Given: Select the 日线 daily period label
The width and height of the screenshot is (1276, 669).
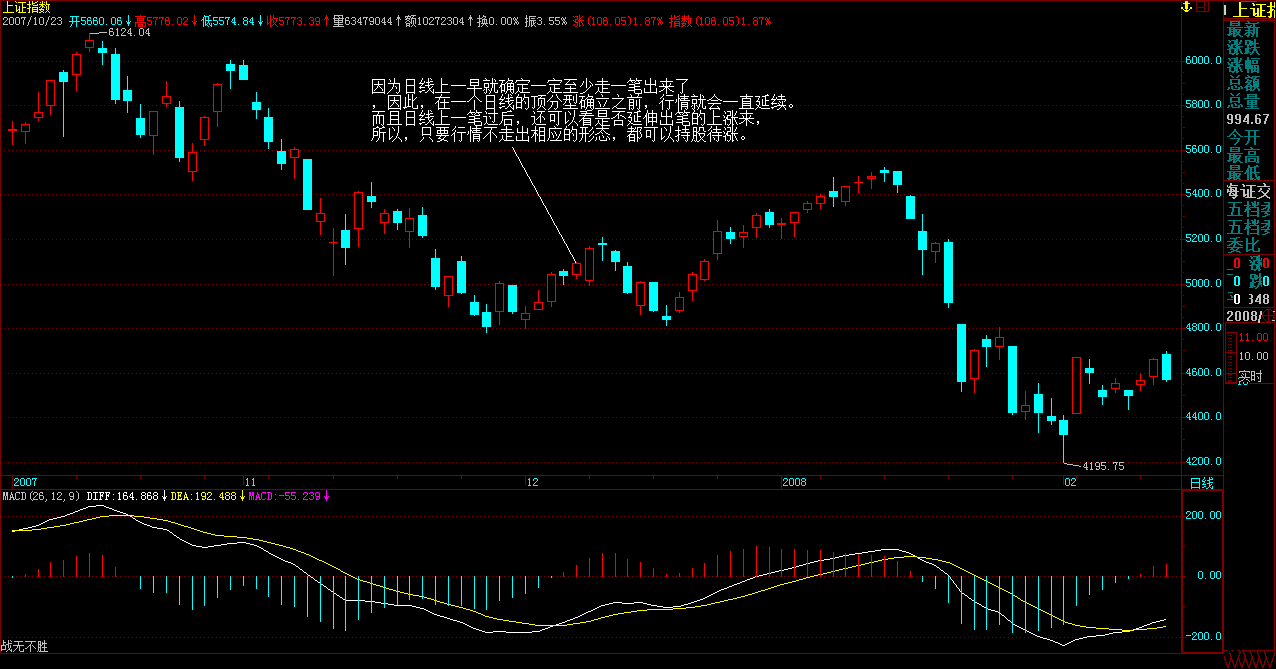Looking at the screenshot, I should click(x=1201, y=483).
